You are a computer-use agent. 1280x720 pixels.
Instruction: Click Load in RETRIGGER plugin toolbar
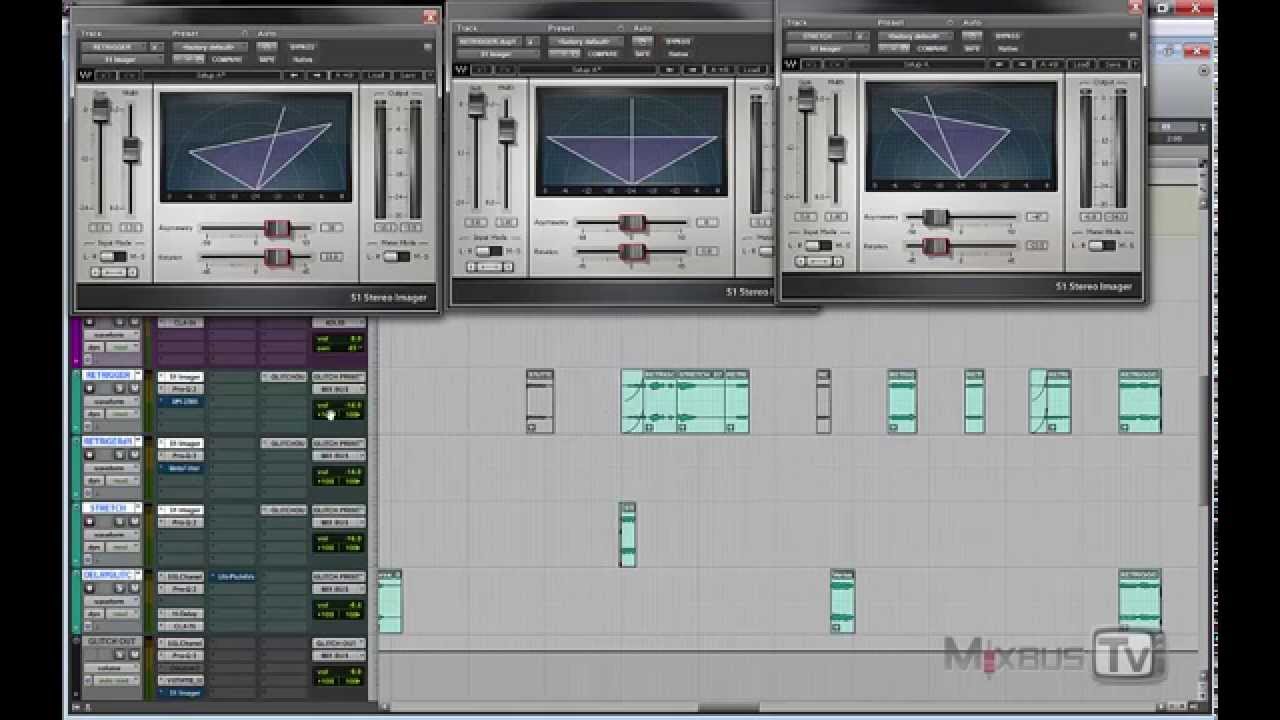(376, 76)
